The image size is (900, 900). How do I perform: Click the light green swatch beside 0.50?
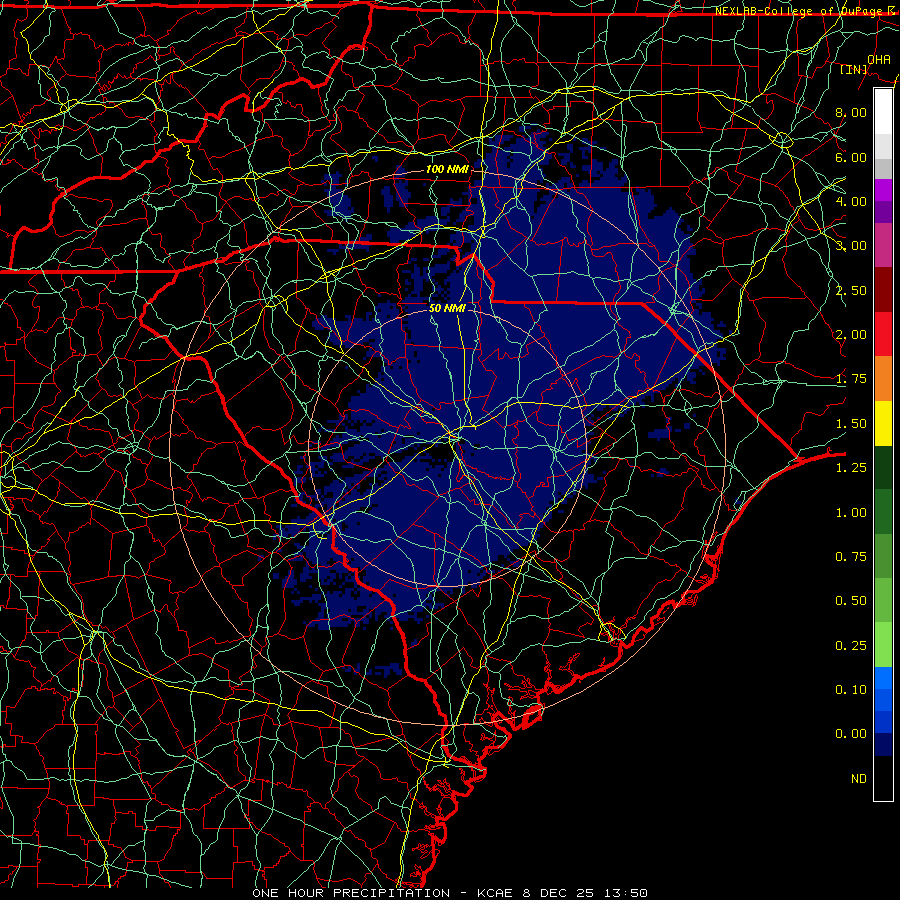tap(883, 600)
